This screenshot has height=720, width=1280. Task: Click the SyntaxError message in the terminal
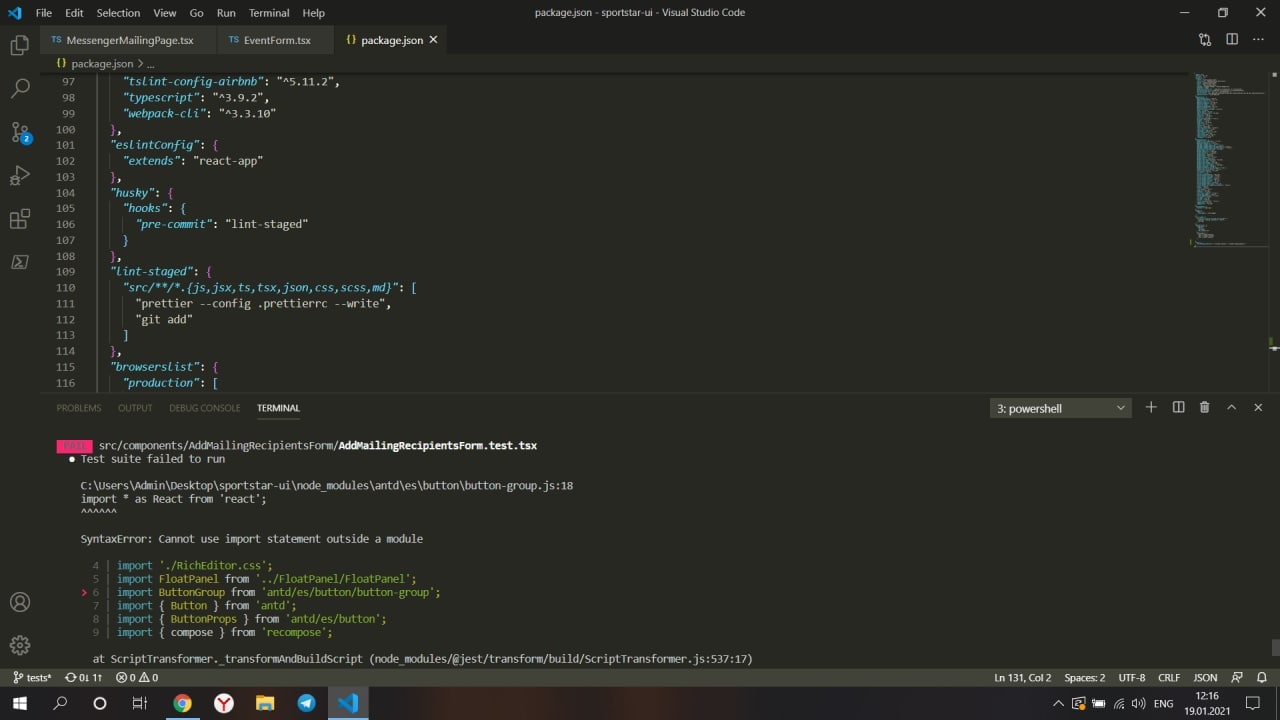252,539
